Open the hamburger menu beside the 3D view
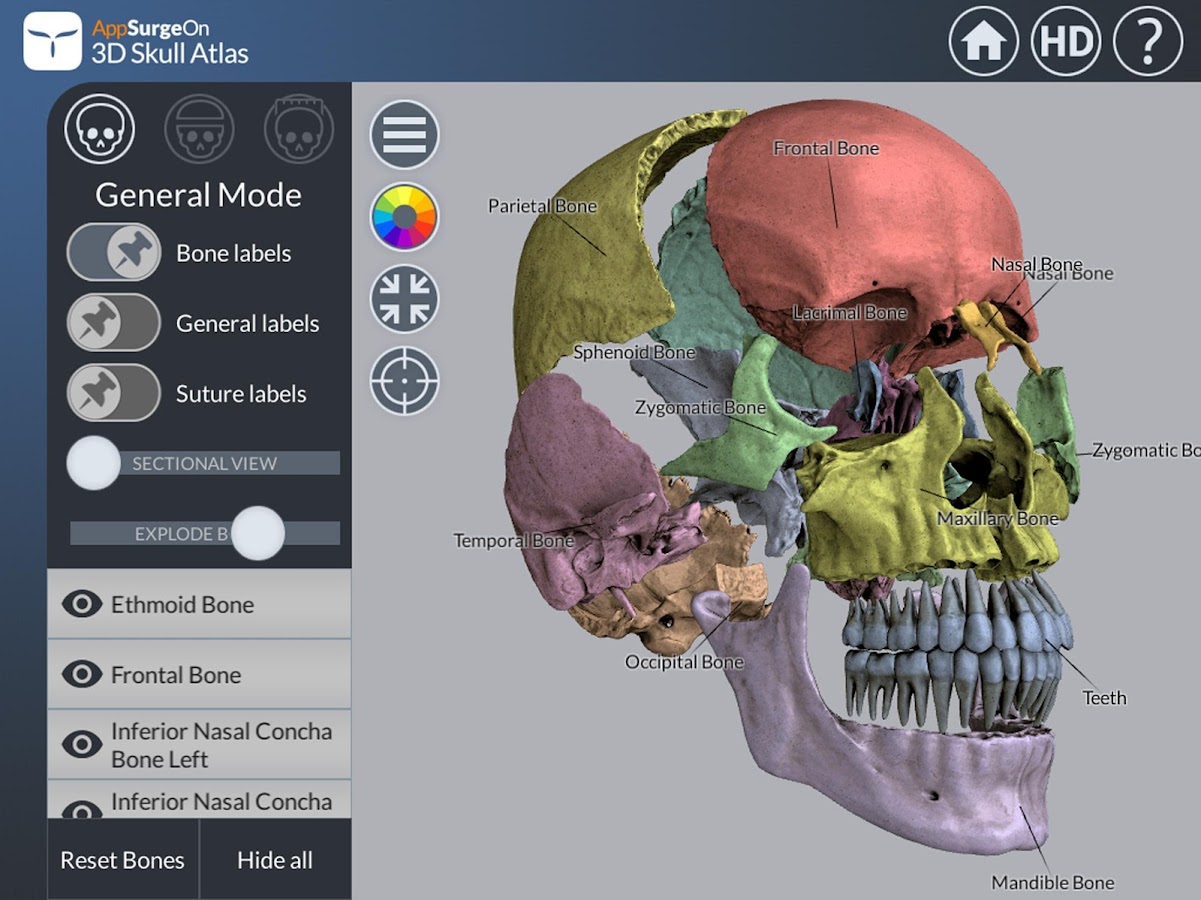Viewport: 1201px width, 900px height. (x=403, y=133)
